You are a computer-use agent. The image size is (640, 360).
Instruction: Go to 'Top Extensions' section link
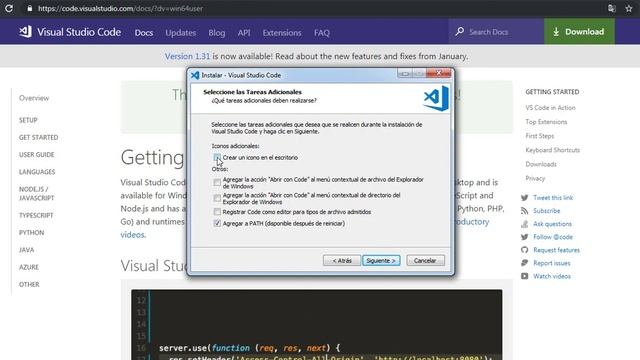(x=546, y=122)
